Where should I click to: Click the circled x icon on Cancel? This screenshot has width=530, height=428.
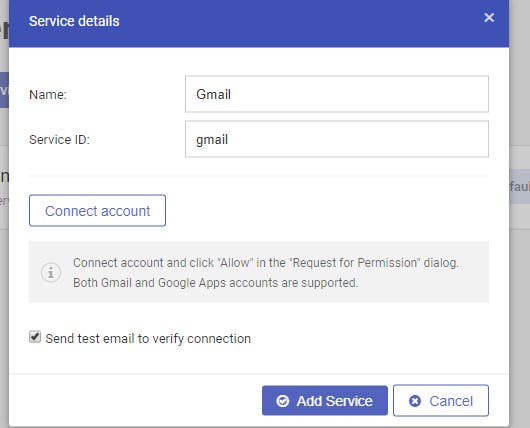coord(415,401)
